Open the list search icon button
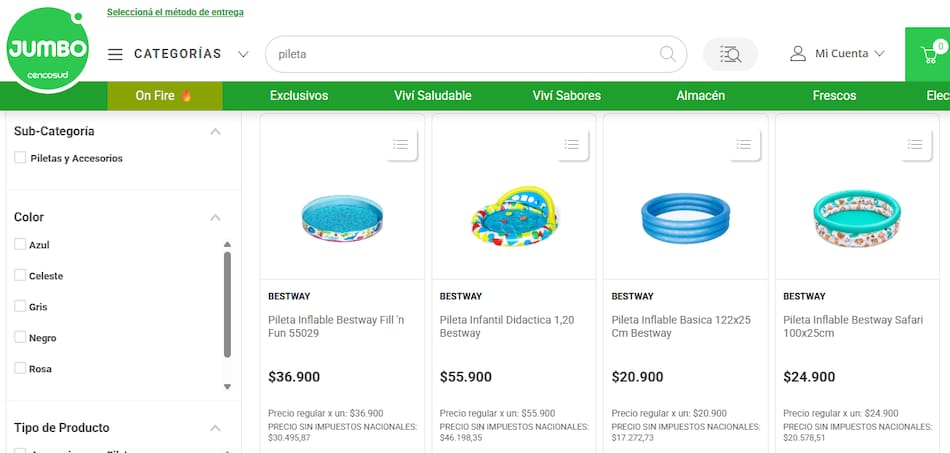This screenshot has height=453, width=950. pos(730,54)
